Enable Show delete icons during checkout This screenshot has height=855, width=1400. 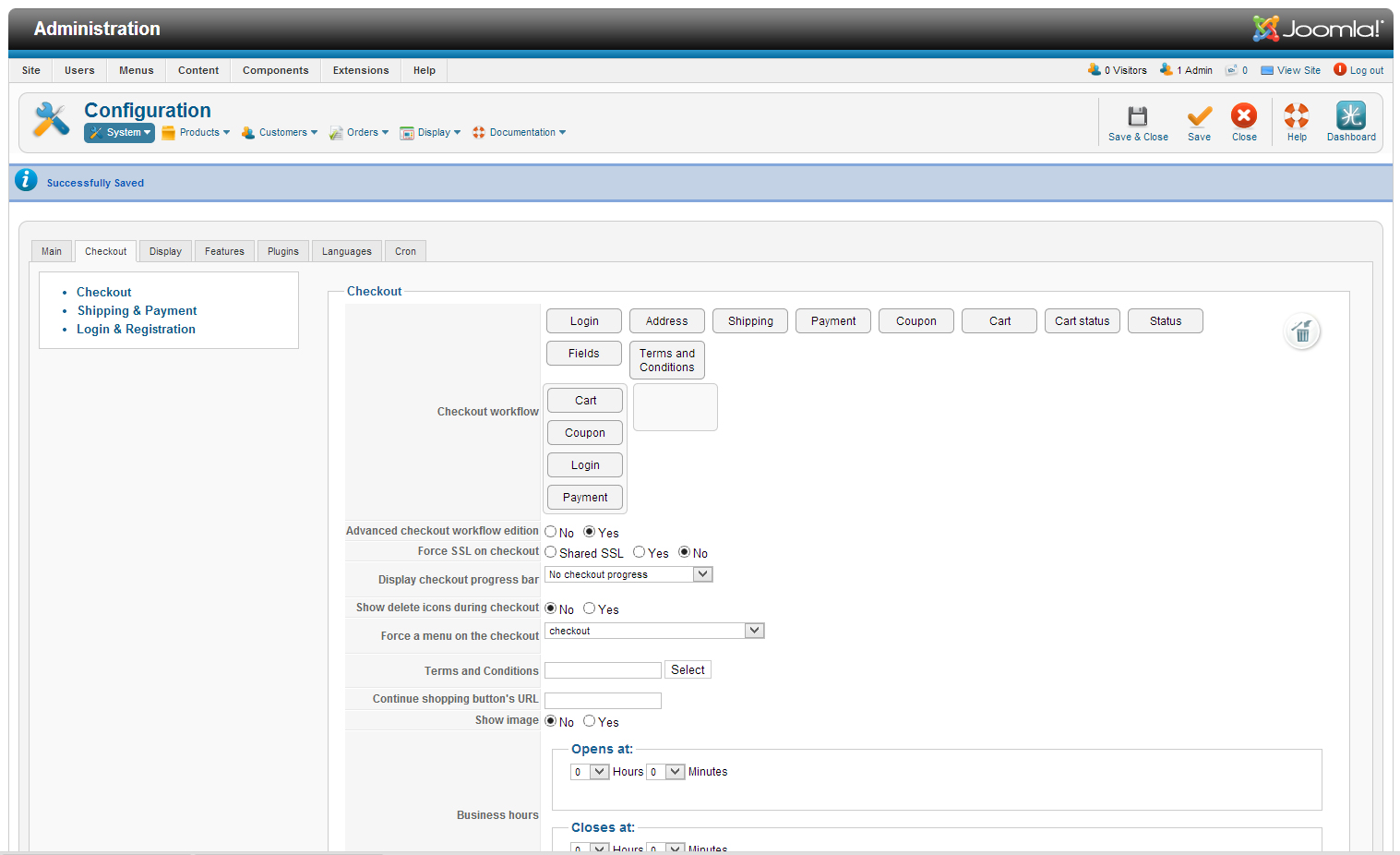(589, 608)
